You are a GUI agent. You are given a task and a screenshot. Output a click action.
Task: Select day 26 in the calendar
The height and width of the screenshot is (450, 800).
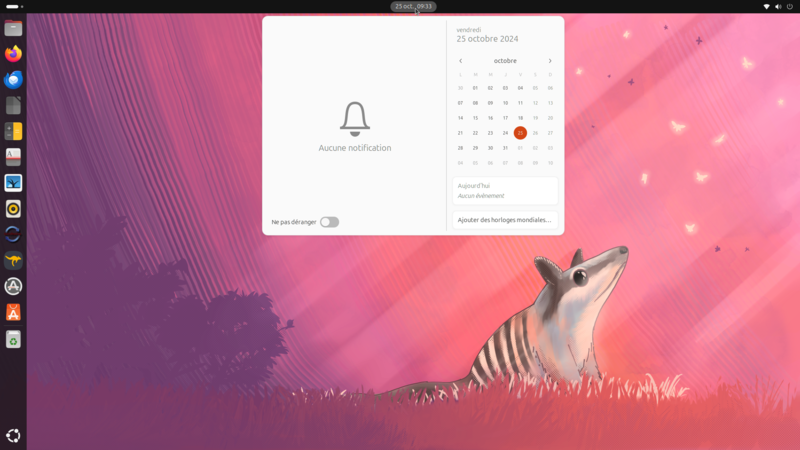[x=535, y=133]
